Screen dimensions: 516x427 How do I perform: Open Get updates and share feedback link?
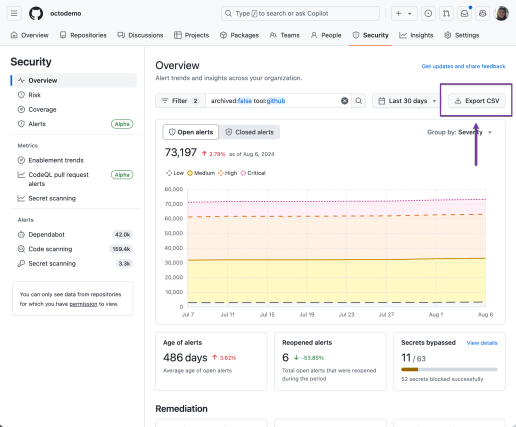(463, 66)
